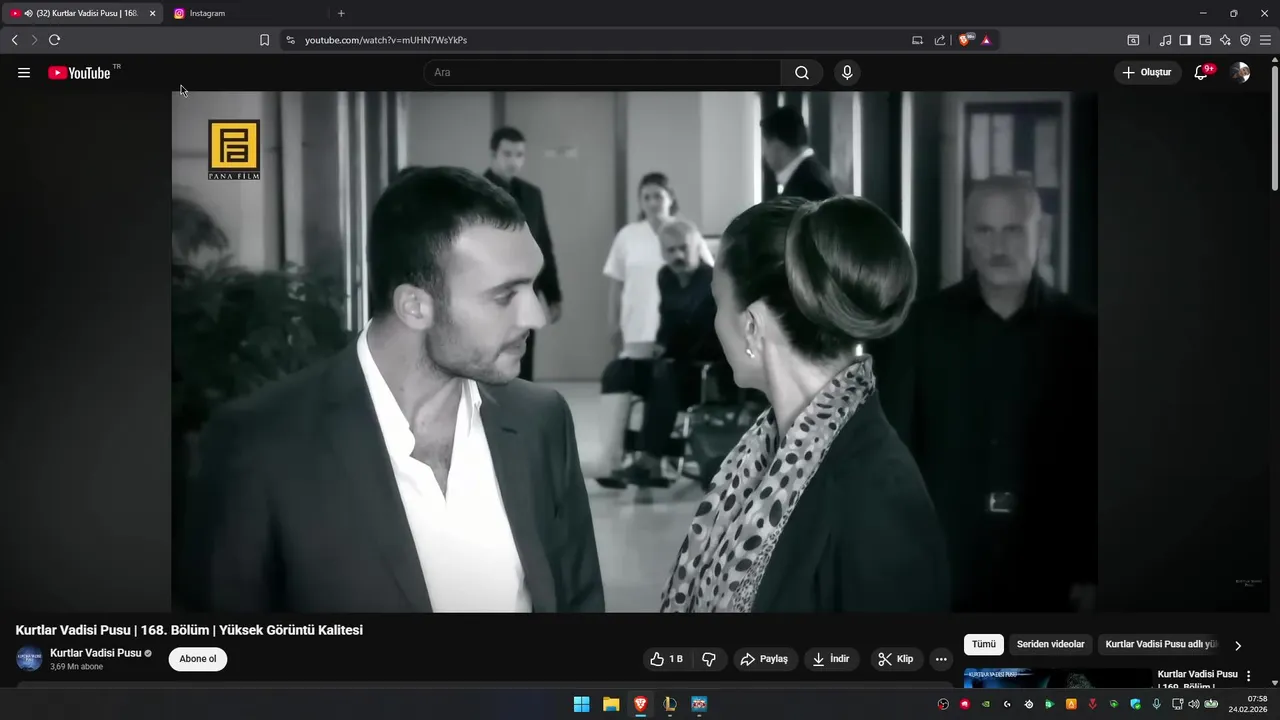Image resolution: width=1280 pixels, height=720 pixels.
Task: Open the NVIDIA tray icon
Action: tap(986, 704)
